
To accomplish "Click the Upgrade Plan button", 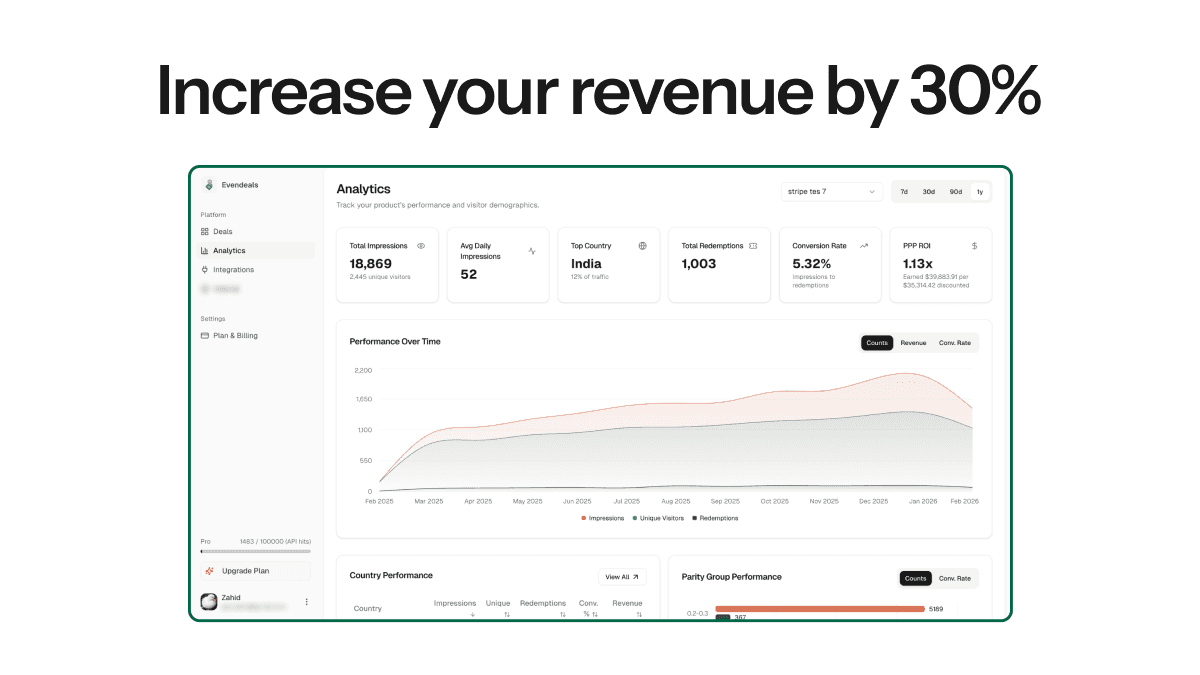I will (x=255, y=571).
